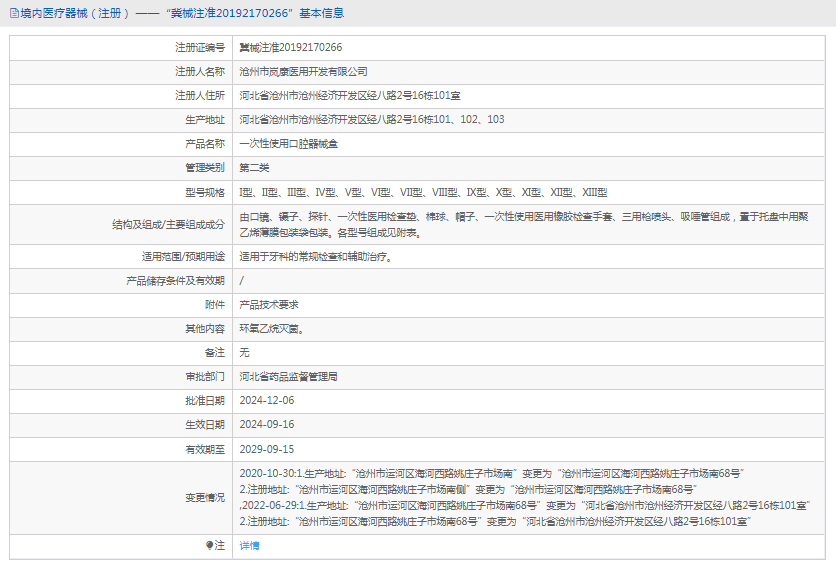The width and height of the screenshot is (836, 565).
Task: Click the 变更情况 label
Action: [x=205, y=497]
